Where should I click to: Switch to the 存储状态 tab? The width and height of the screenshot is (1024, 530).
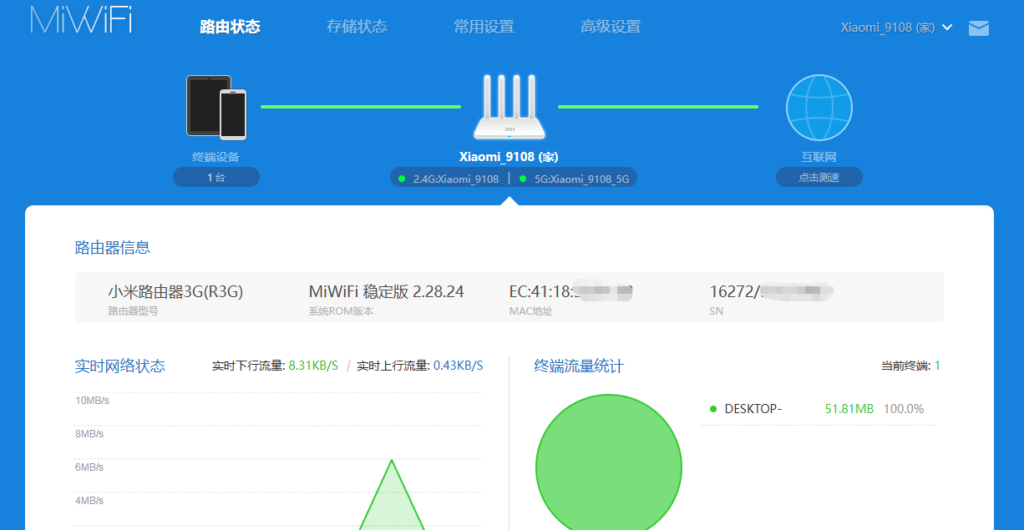tap(357, 27)
